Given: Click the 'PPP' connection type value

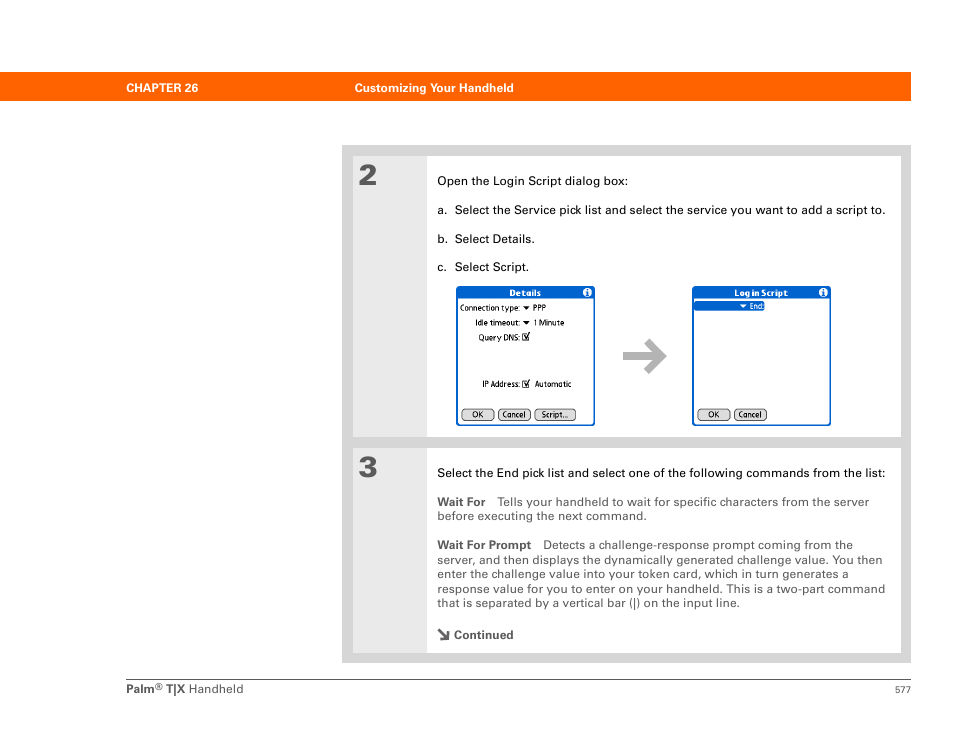Looking at the screenshot, I should [540, 308].
